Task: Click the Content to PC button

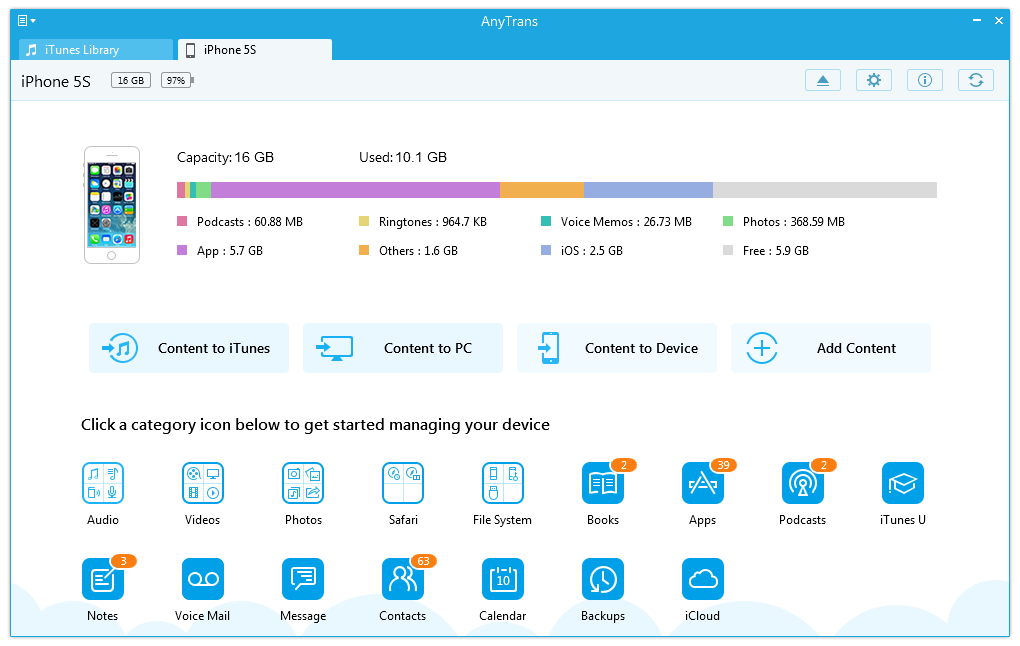Action: pos(402,347)
